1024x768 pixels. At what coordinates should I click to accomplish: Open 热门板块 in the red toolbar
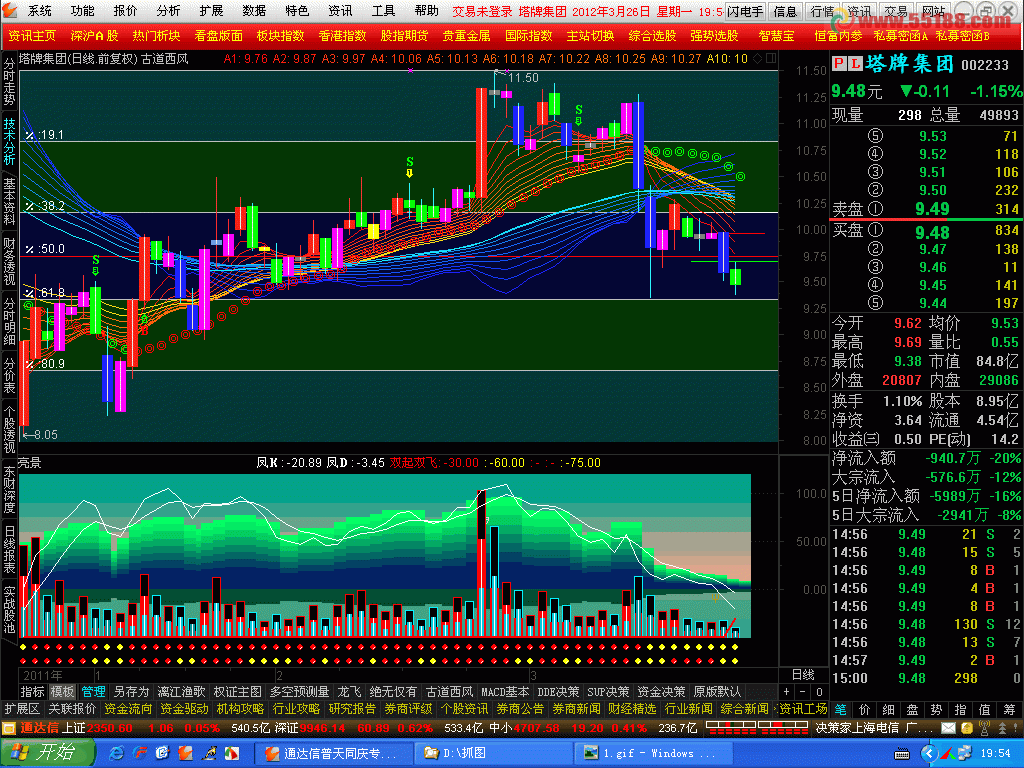tap(156, 36)
